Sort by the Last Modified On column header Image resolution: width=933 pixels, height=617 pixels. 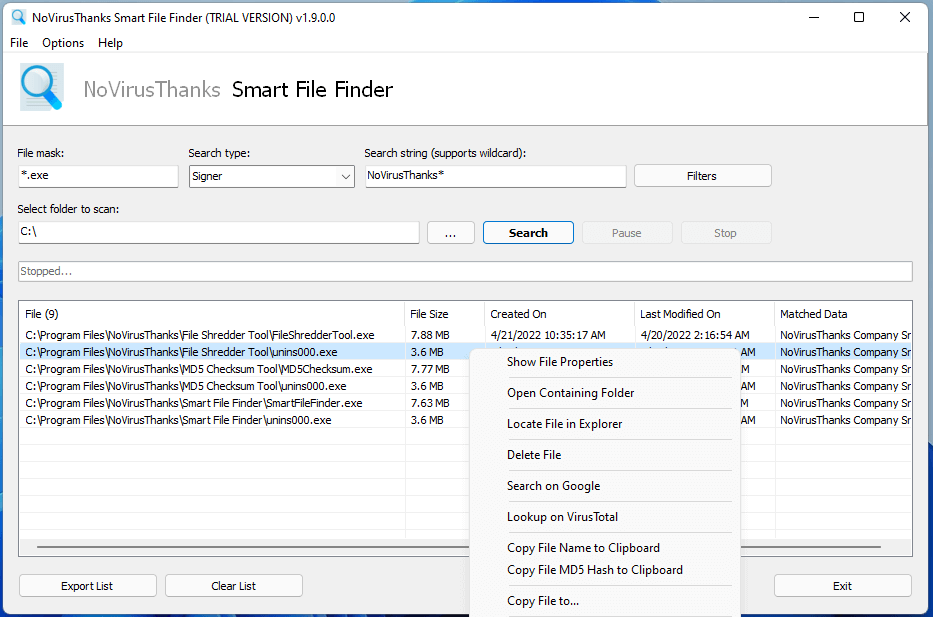[705, 314]
